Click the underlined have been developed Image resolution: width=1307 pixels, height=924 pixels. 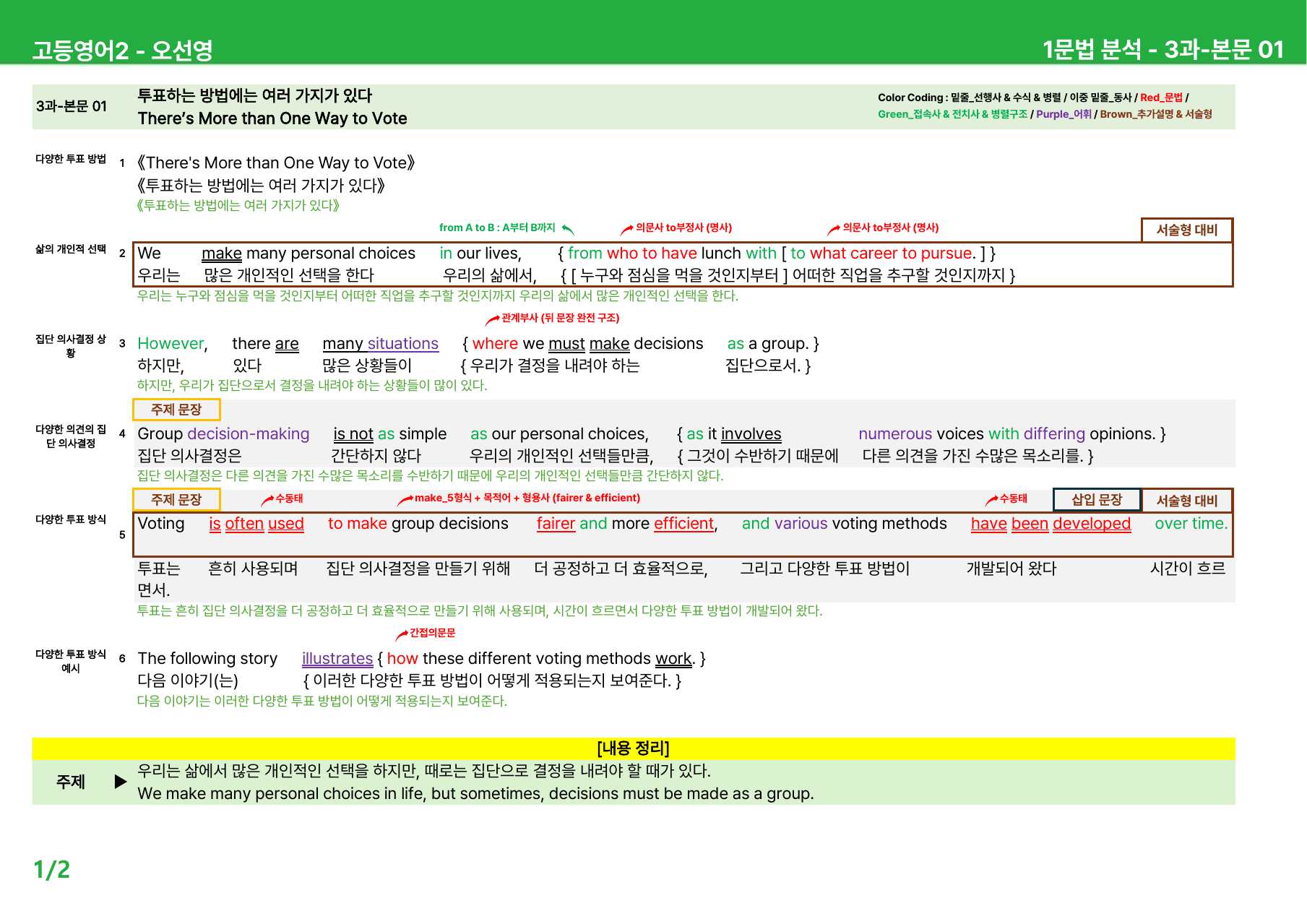[1051, 524]
